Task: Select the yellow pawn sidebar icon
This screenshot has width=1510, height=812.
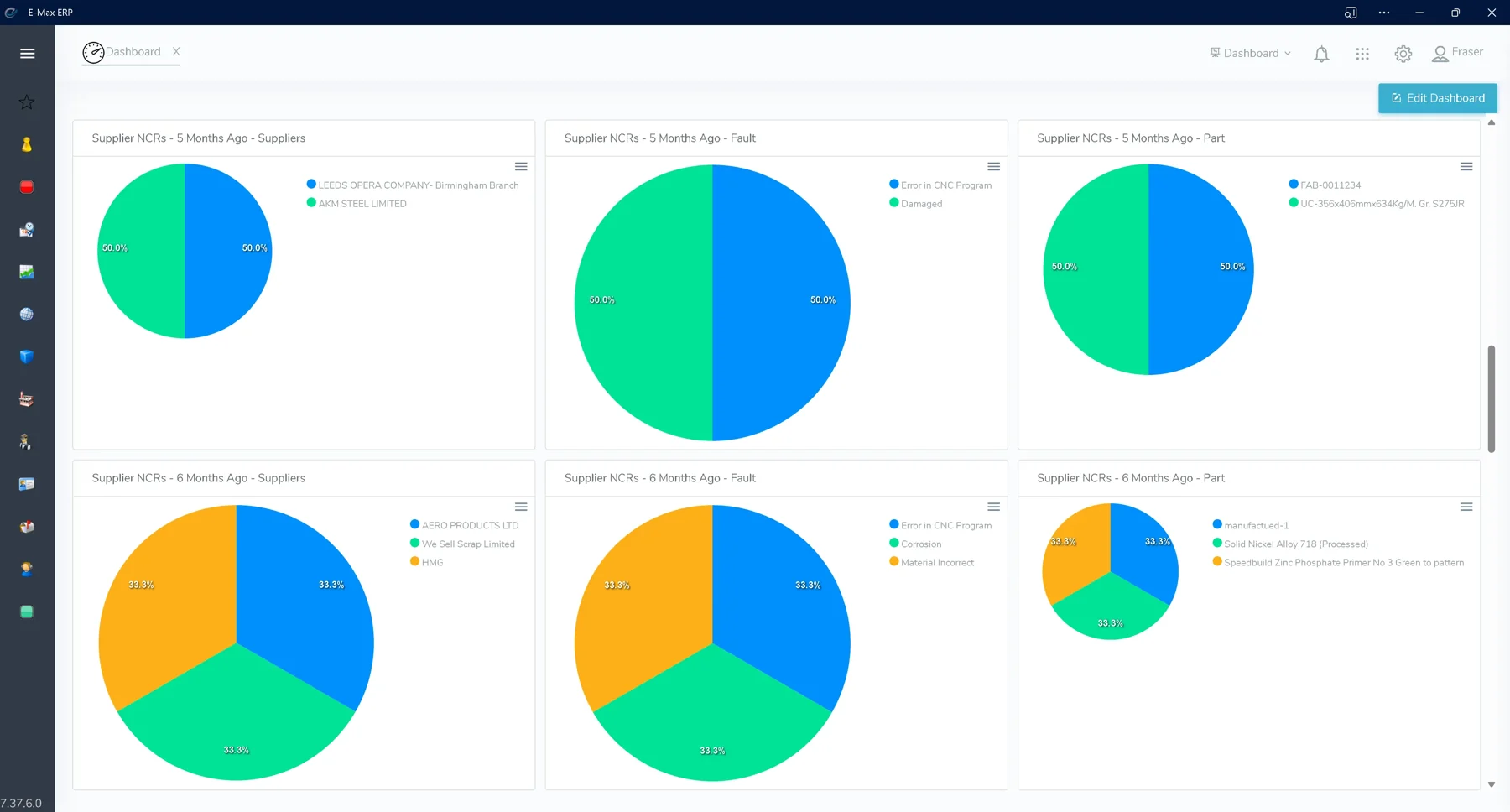Action: [x=27, y=144]
